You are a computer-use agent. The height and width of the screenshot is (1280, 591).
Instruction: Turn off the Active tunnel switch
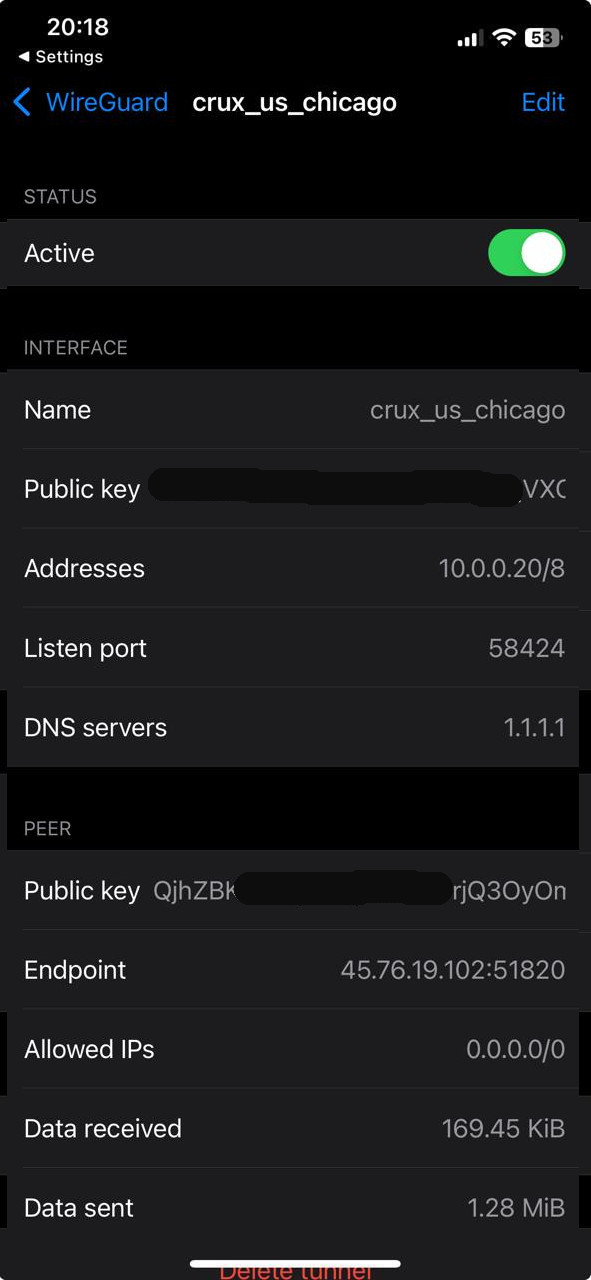click(x=527, y=253)
